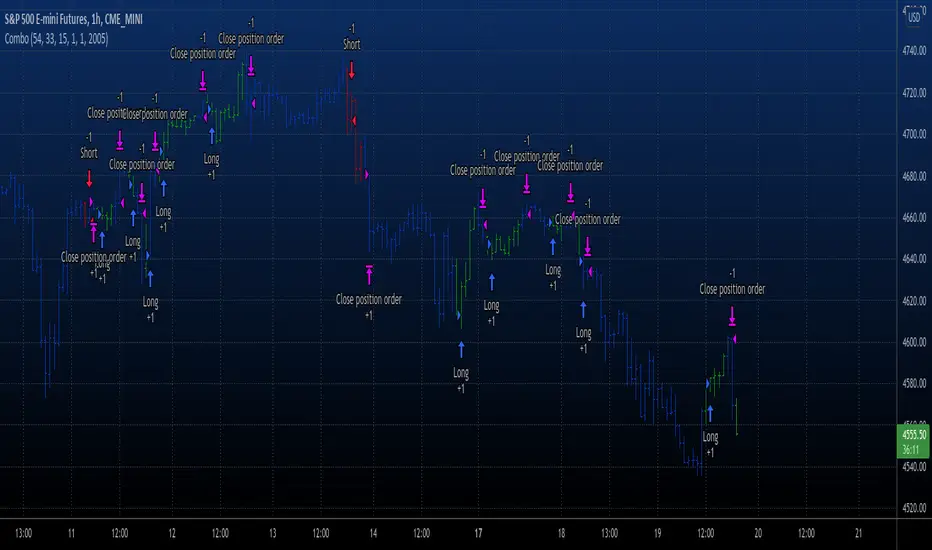Click the 4580.00 price axis label
Viewport: 932px width, 550px height.
[914, 383]
